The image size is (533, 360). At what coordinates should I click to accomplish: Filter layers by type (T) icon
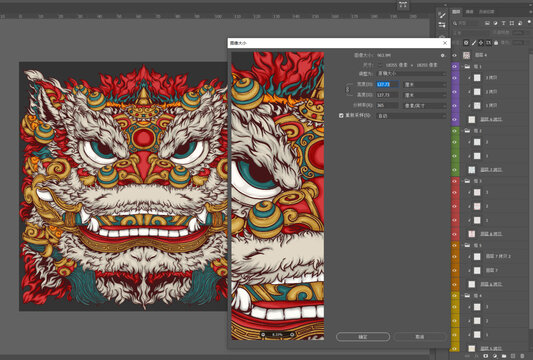(504, 23)
